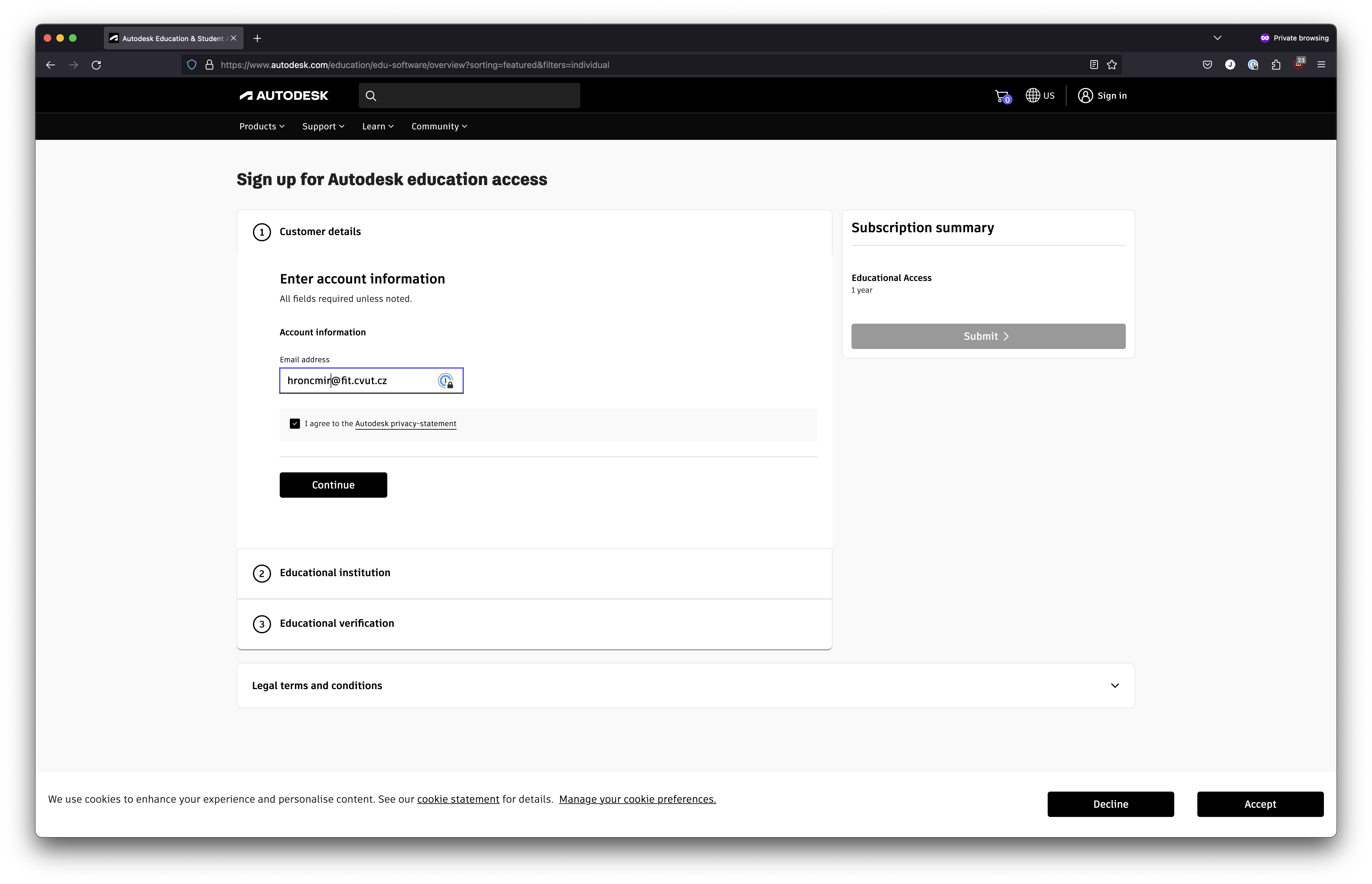Decline cookies in the banner
Screen dimensions: 1372x884
point(1110,804)
